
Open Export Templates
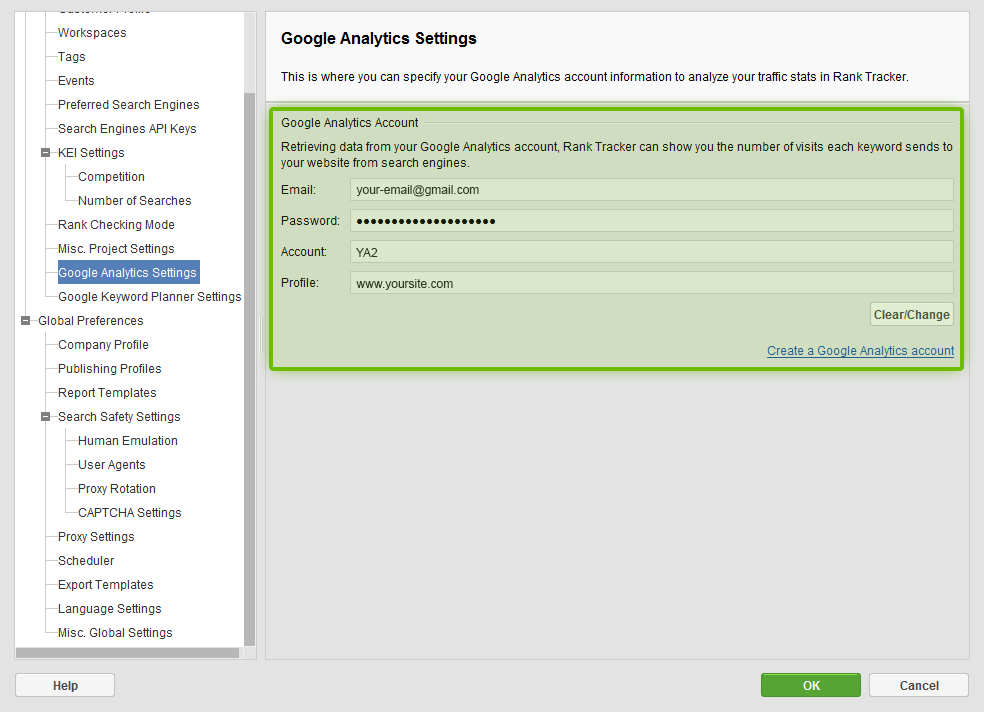point(105,585)
